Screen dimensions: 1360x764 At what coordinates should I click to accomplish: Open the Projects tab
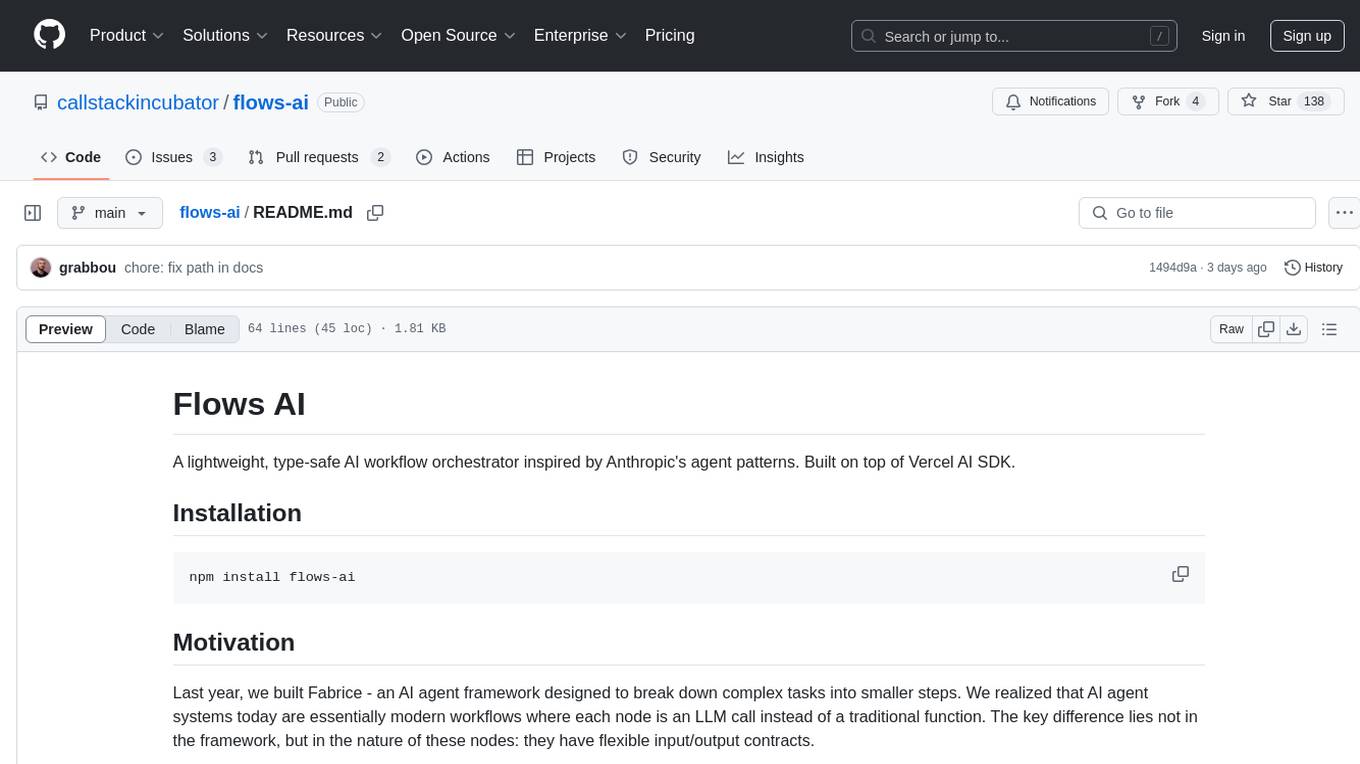coord(556,157)
